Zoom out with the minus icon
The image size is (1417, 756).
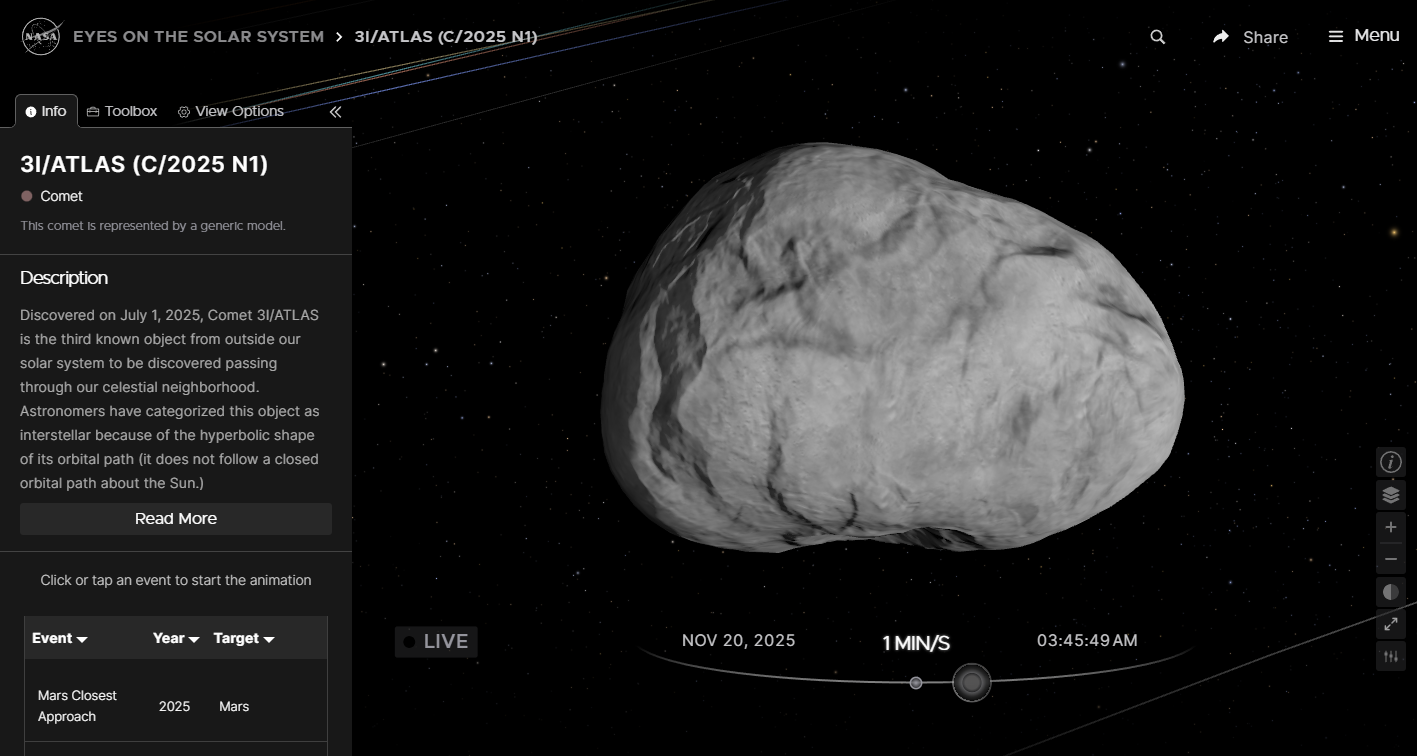coord(1391,559)
